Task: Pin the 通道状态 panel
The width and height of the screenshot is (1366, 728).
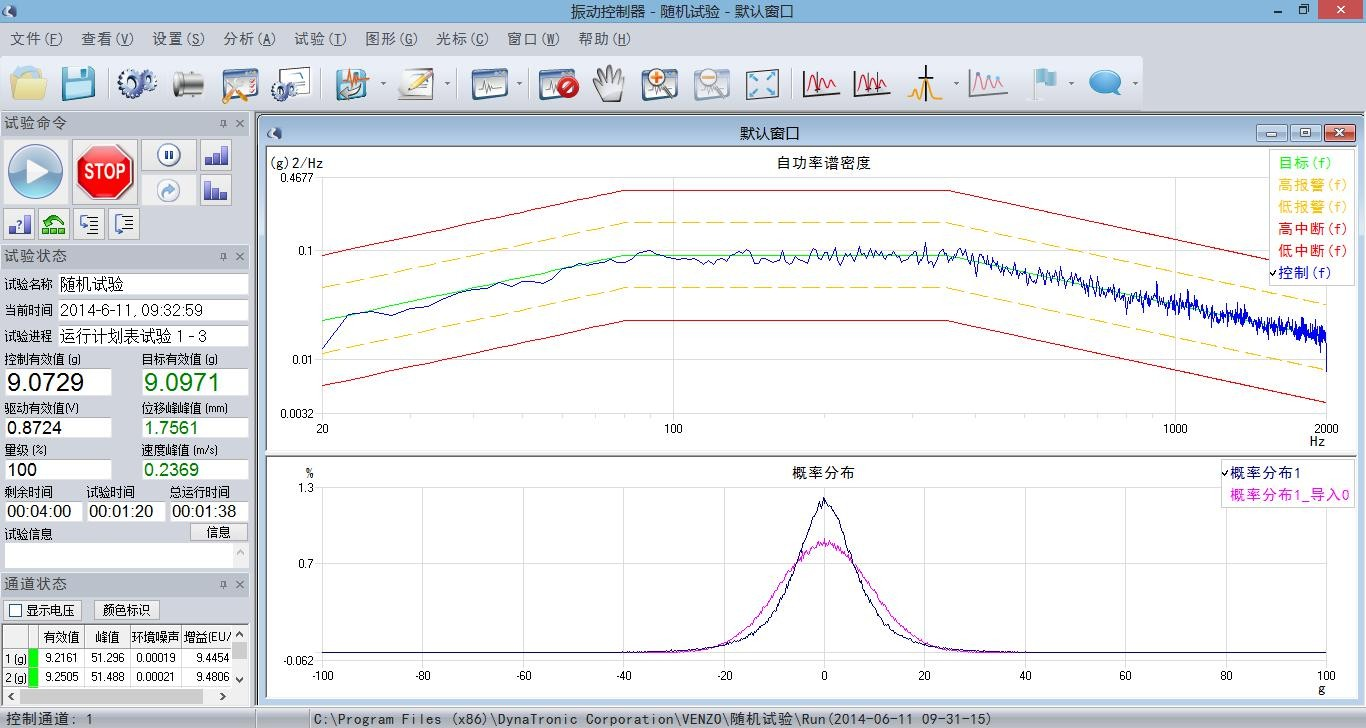Action: pyautogui.click(x=223, y=584)
